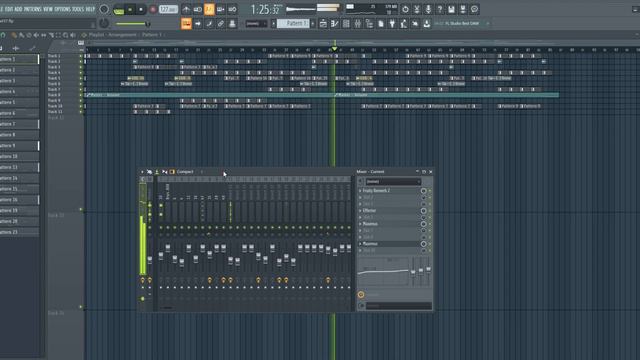Open the OPTIONS menu
The height and width of the screenshot is (360, 640).
(x=62, y=9)
